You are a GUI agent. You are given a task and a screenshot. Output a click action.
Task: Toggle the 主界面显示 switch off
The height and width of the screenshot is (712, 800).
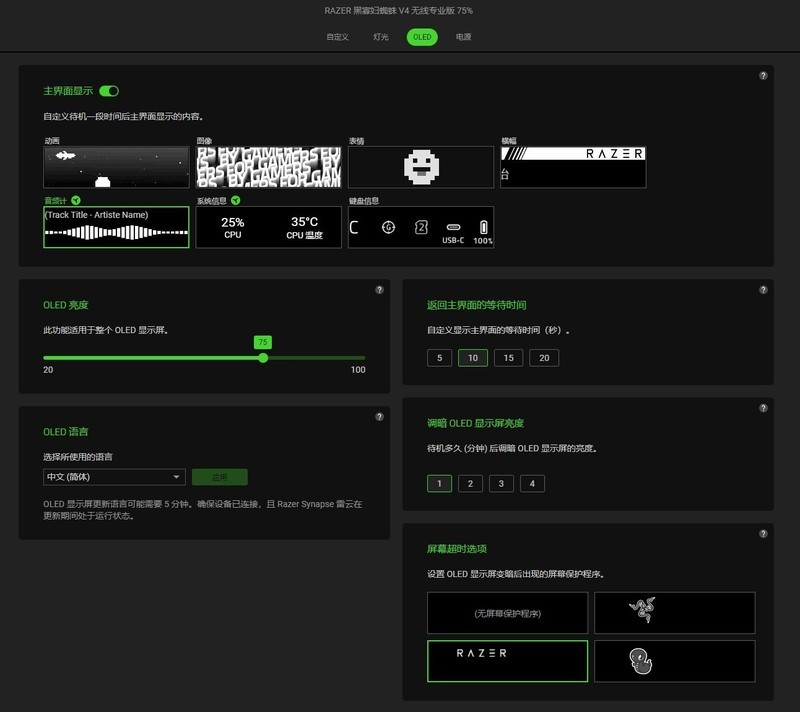pos(109,91)
